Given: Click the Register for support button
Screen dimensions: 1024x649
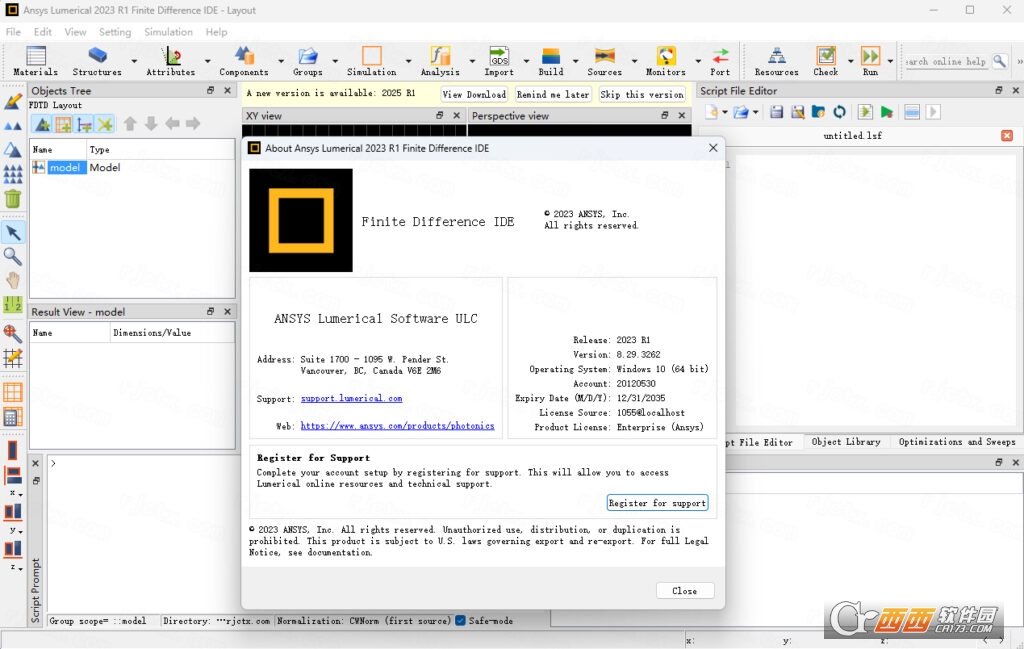Looking at the screenshot, I should [657, 503].
